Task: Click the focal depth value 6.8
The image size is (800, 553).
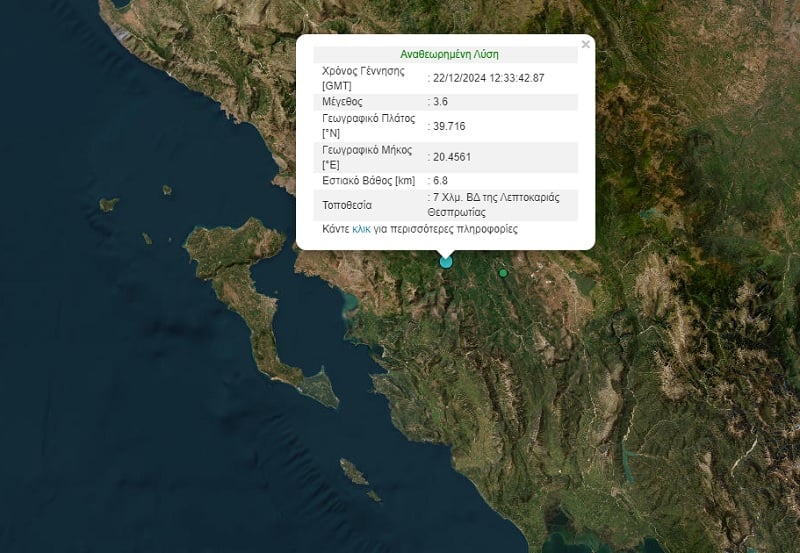Action: pyautogui.click(x=440, y=181)
